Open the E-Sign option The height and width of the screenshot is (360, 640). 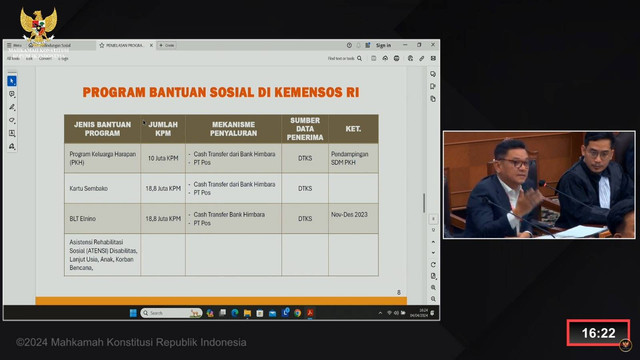click(63, 58)
